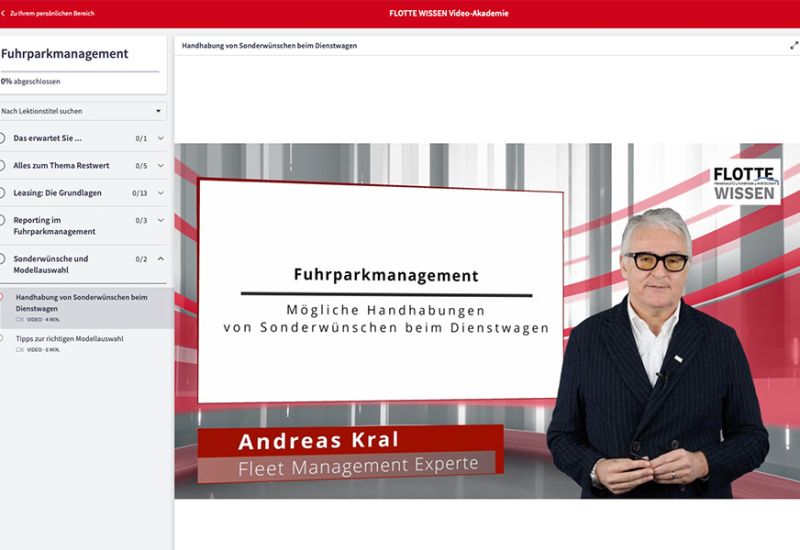Screen dimensions: 800x550
Task: Click the '0% abgeschlossen' progress text
Action: click(31, 81)
